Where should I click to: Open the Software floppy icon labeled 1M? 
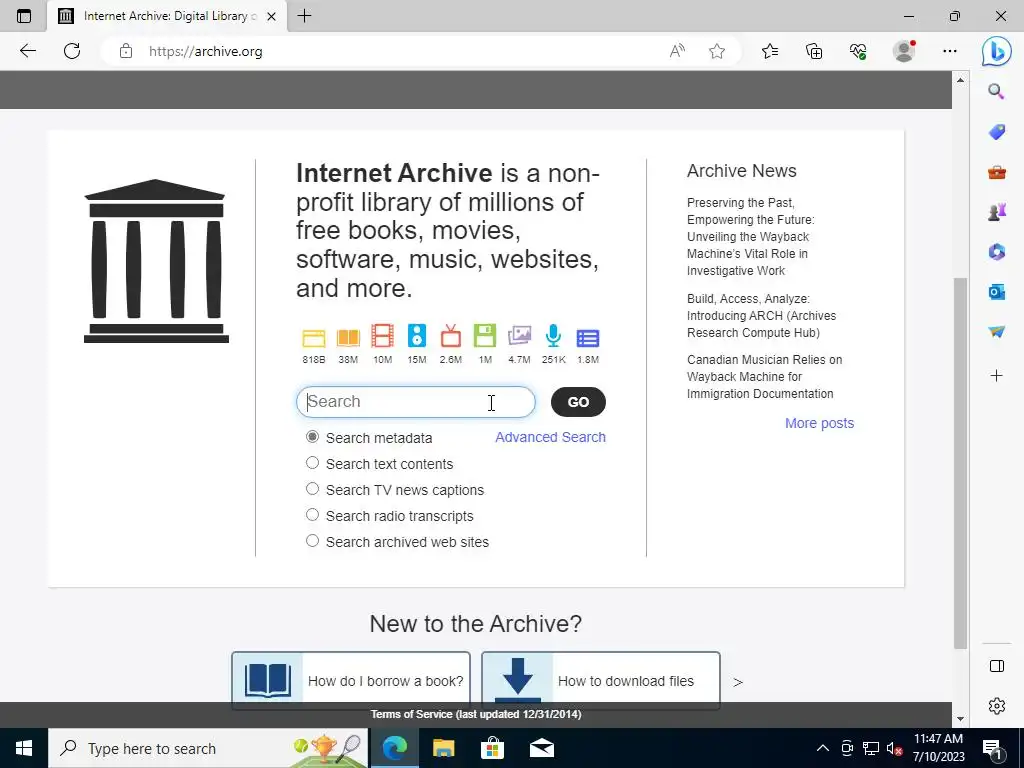coord(485,336)
